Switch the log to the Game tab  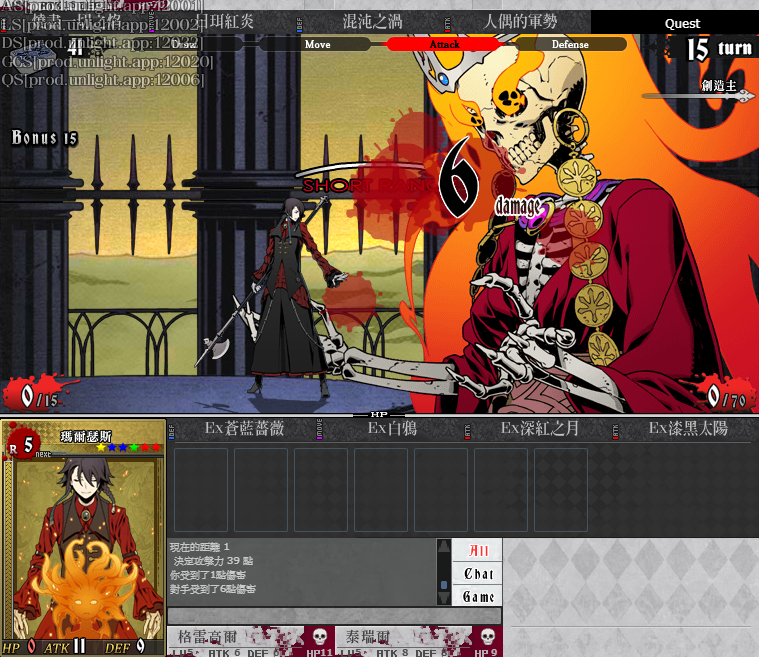(477, 596)
